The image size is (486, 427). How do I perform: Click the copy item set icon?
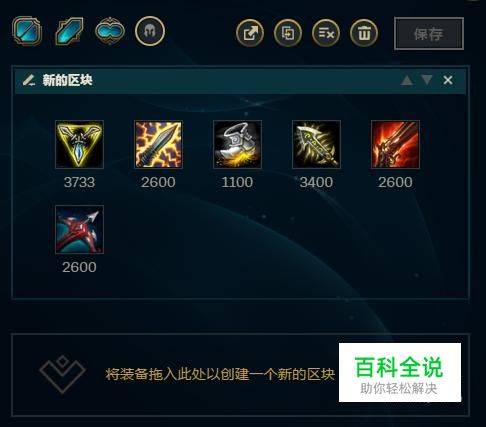coord(288,33)
